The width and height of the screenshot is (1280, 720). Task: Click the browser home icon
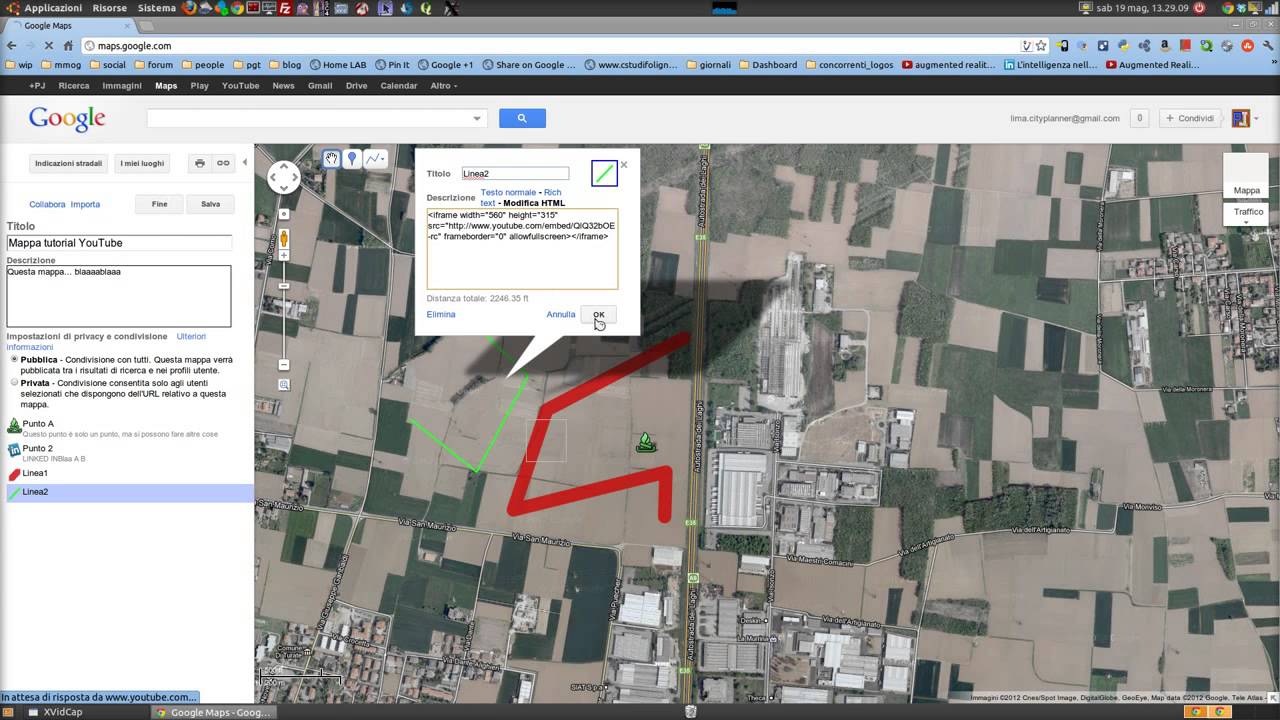pyautogui.click(x=68, y=46)
